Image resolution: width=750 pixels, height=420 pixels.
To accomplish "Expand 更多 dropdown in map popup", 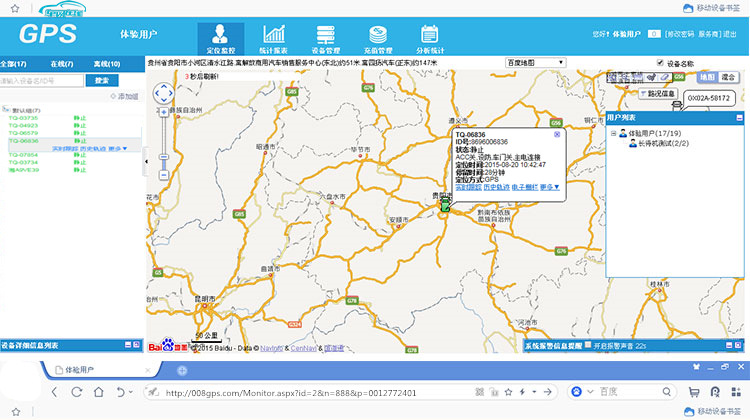I will coord(550,187).
